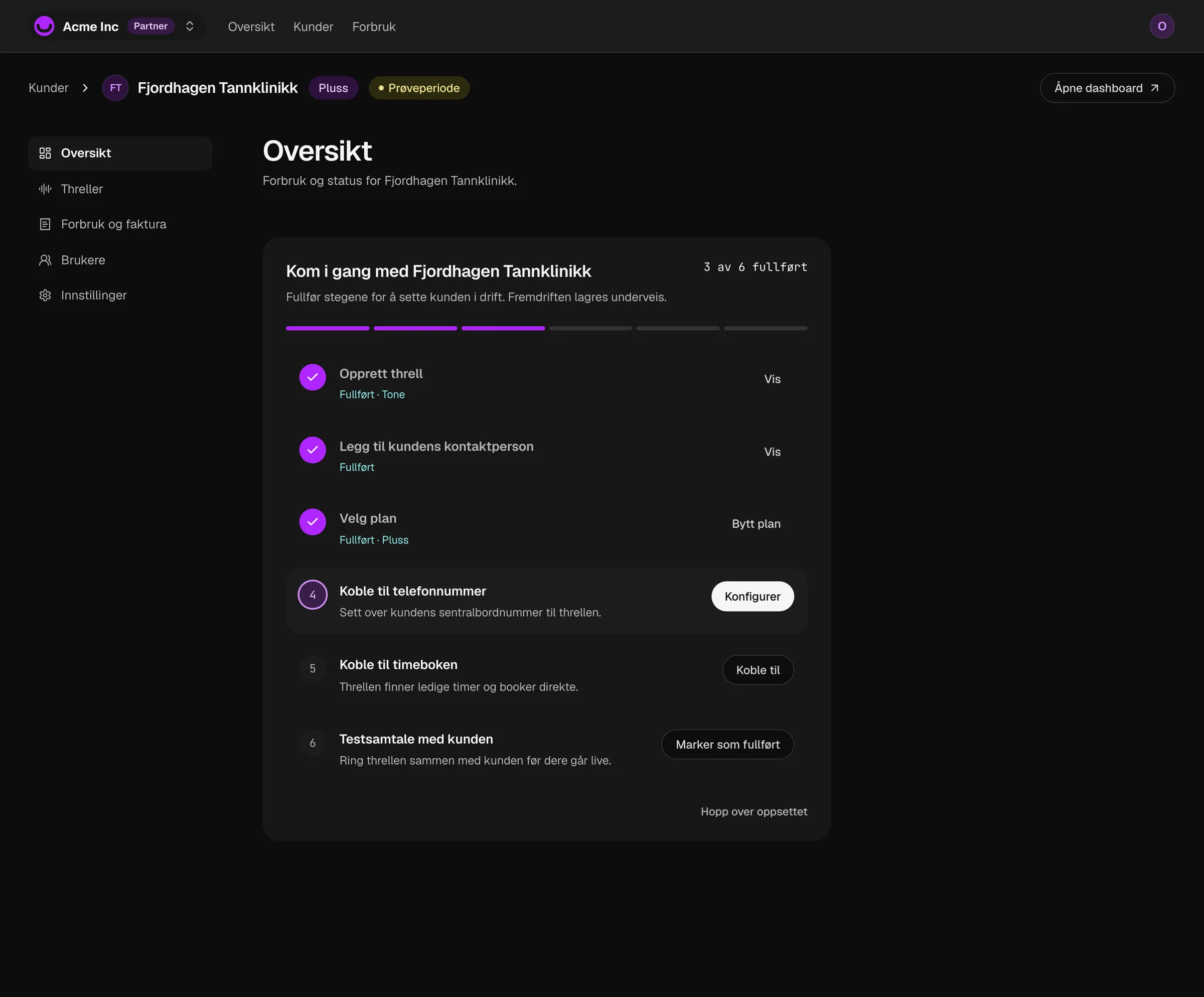Click the checkmark for Velg plan
The height and width of the screenshot is (997, 1204).
(313, 522)
